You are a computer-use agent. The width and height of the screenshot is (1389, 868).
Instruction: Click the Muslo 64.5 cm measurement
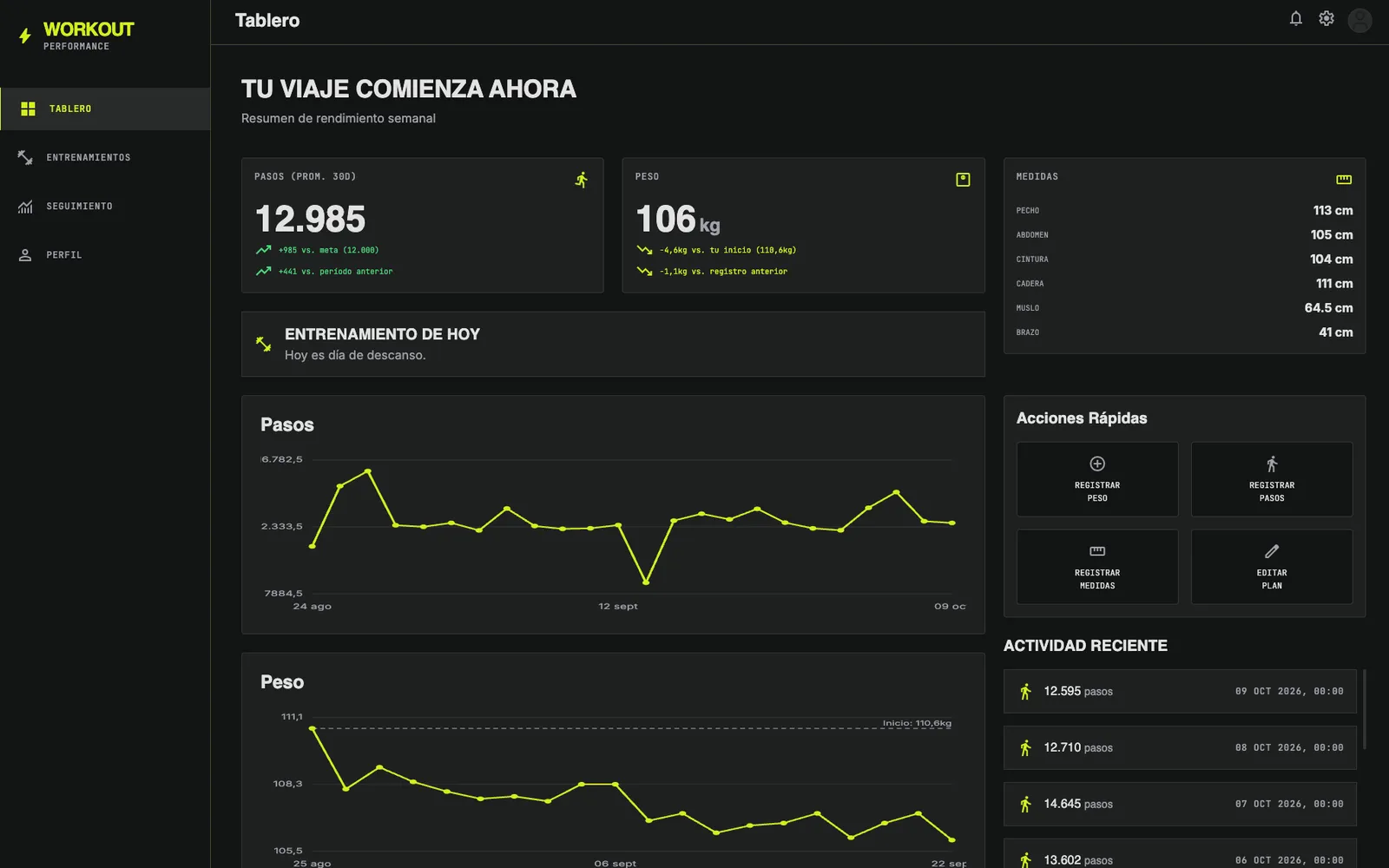pyautogui.click(x=1184, y=307)
